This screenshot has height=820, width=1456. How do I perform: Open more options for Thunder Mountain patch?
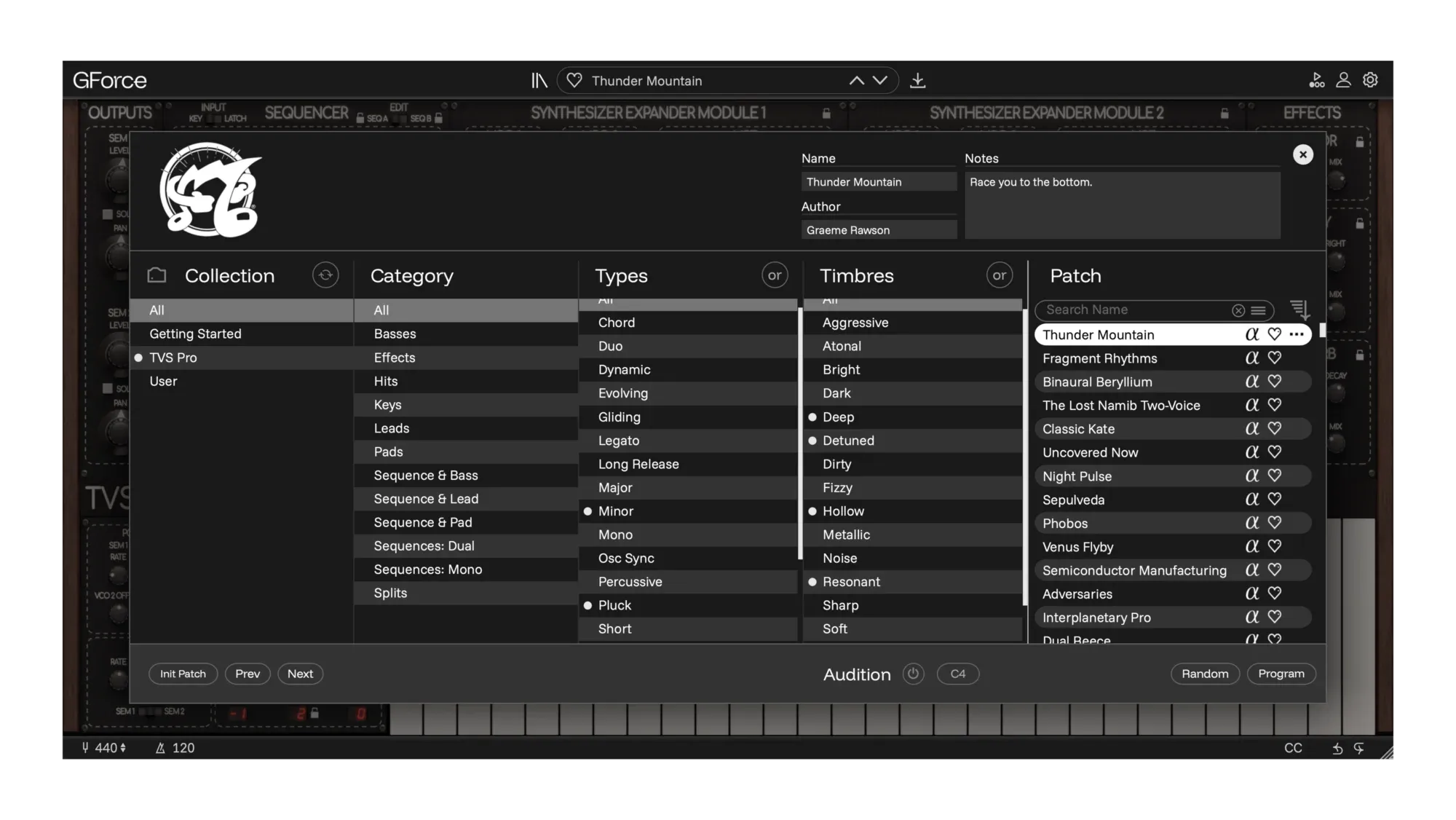point(1296,334)
